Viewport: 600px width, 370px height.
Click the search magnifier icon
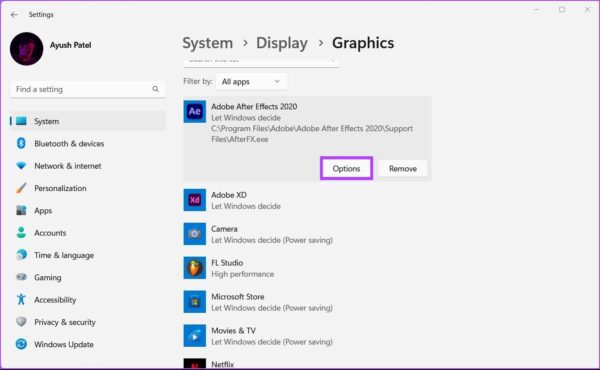click(155, 89)
